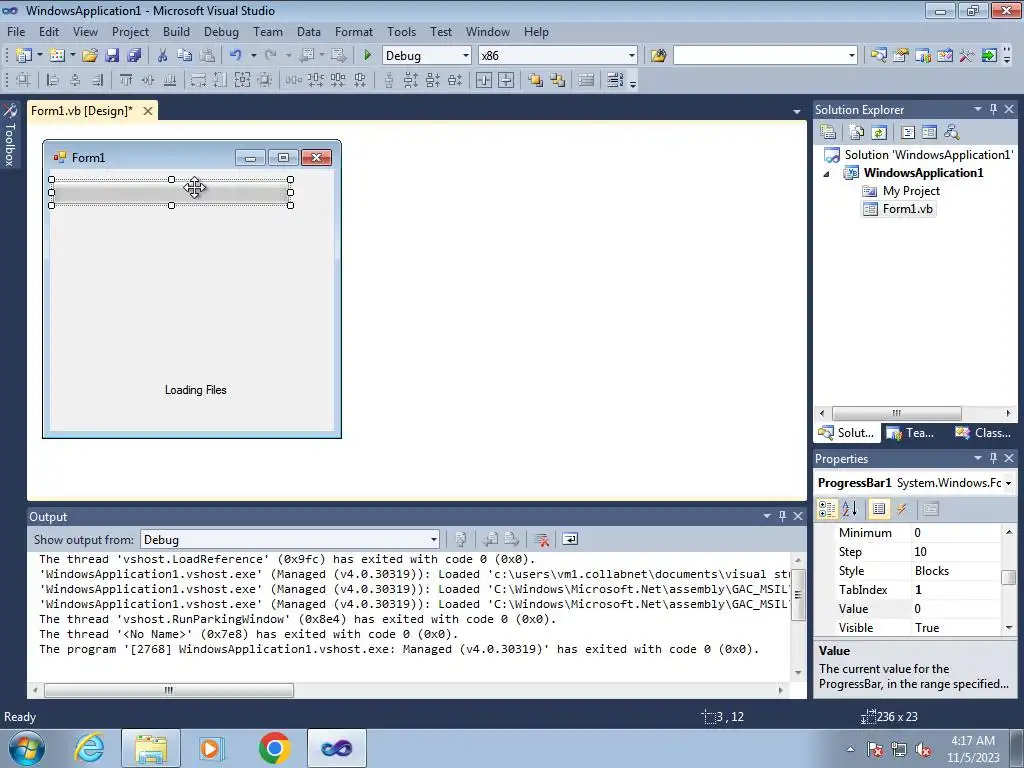
Task: Switch to the Class View tab
Action: click(x=984, y=433)
